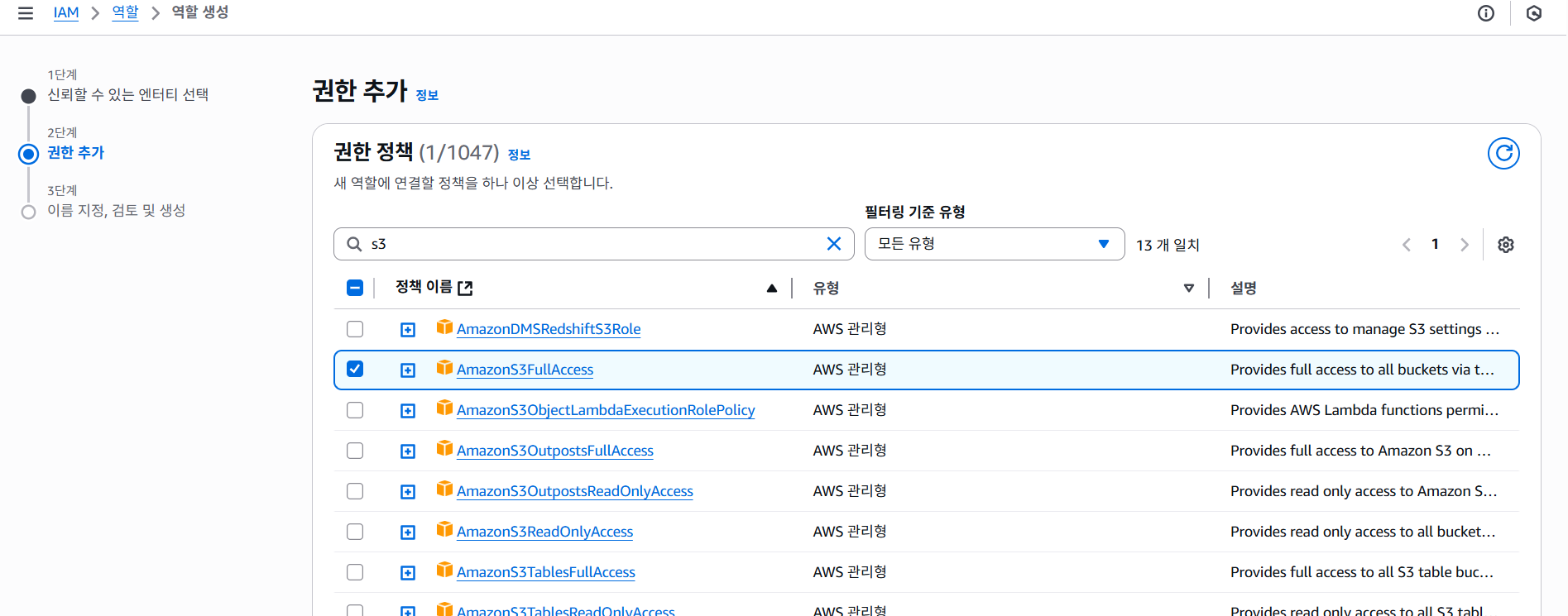This screenshot has height=616, width=1568.
Task: Open 정보 link beside 권한 정책 heading
Action: [519, 155]
